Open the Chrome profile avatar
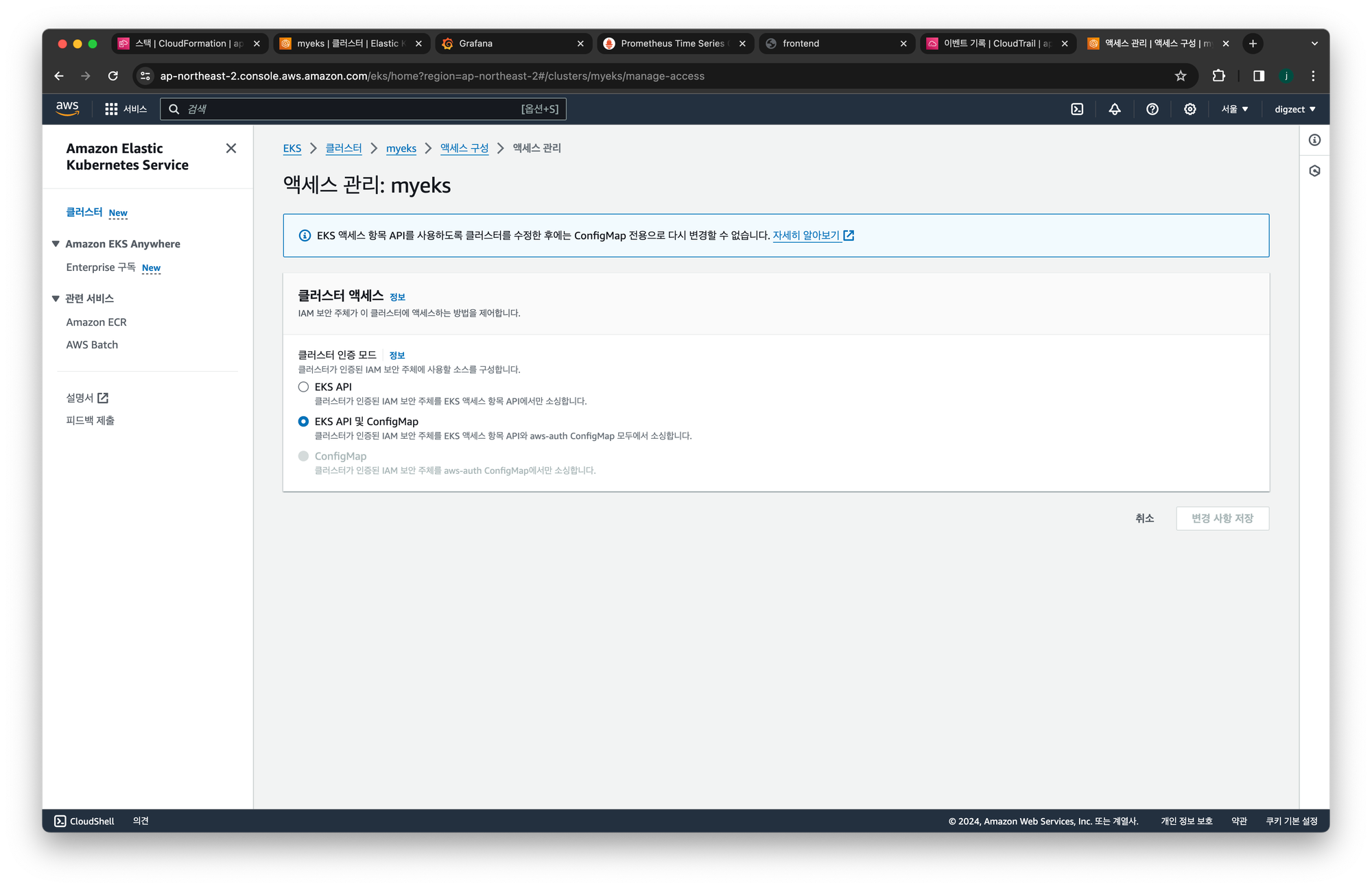This screenshot has height=888, width=1372. click(1286, 76)
